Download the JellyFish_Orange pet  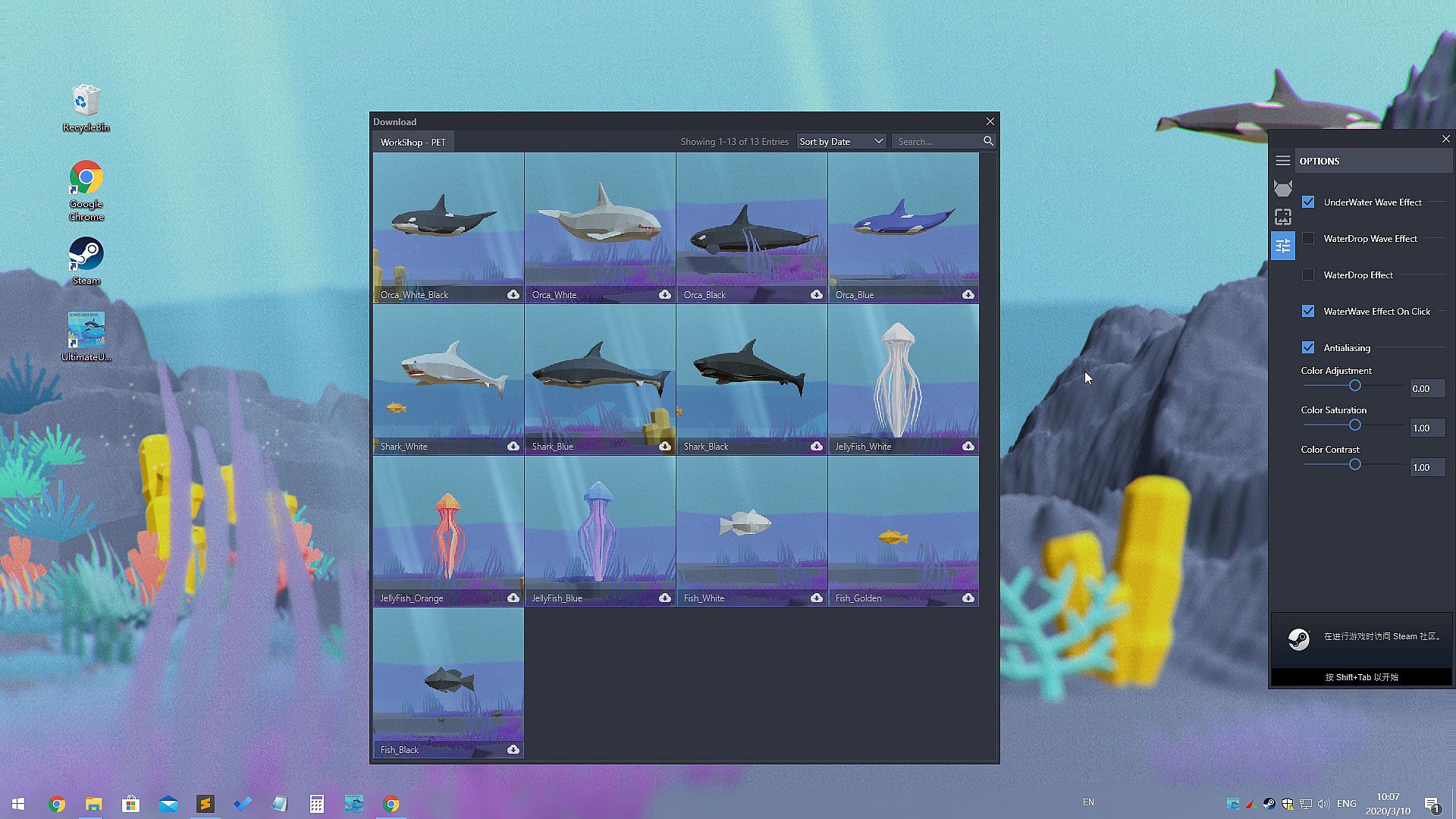coord(513,598)
